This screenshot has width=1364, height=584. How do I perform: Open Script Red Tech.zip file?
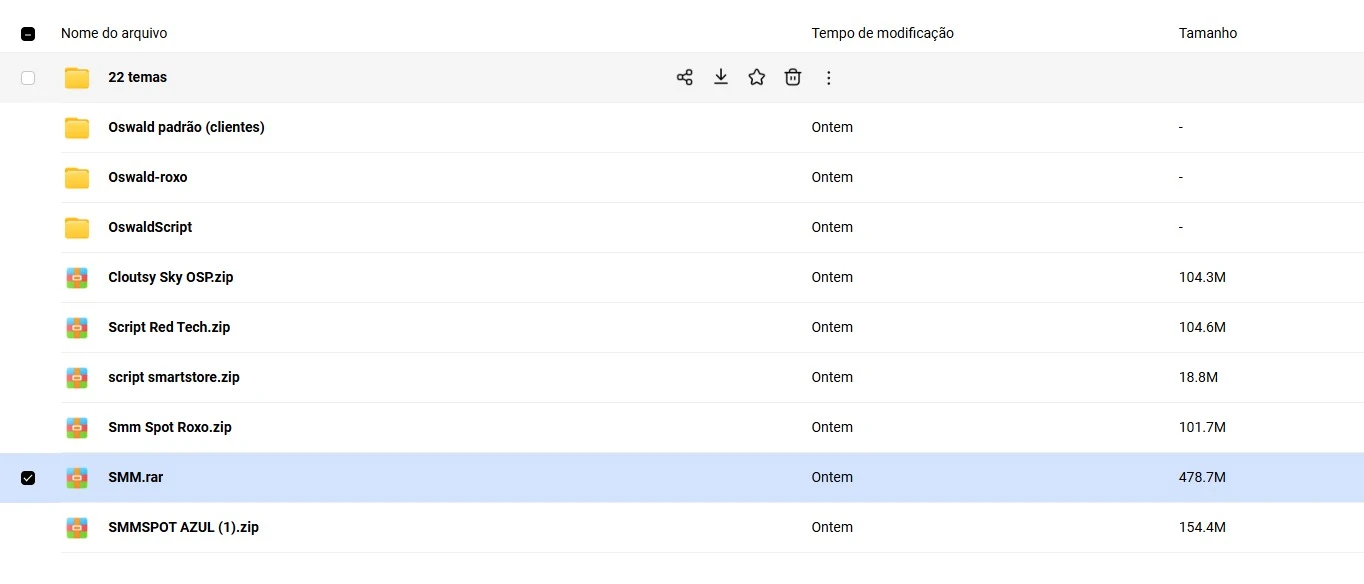169,327
